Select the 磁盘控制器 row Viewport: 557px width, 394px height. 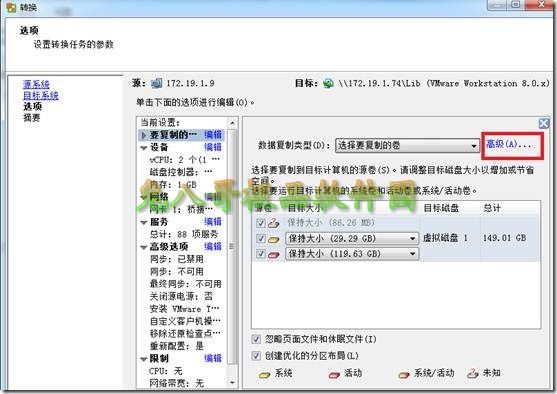point(181,172)
